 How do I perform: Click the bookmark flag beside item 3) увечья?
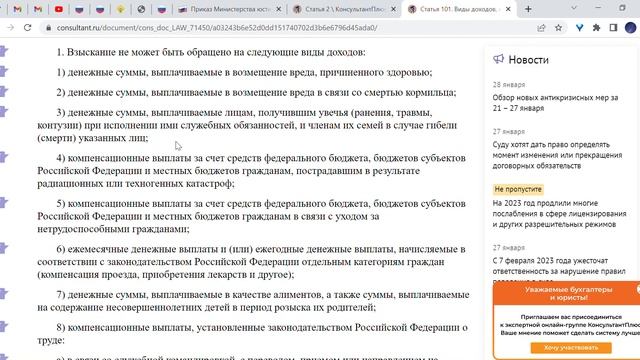[x=4, y=111]
